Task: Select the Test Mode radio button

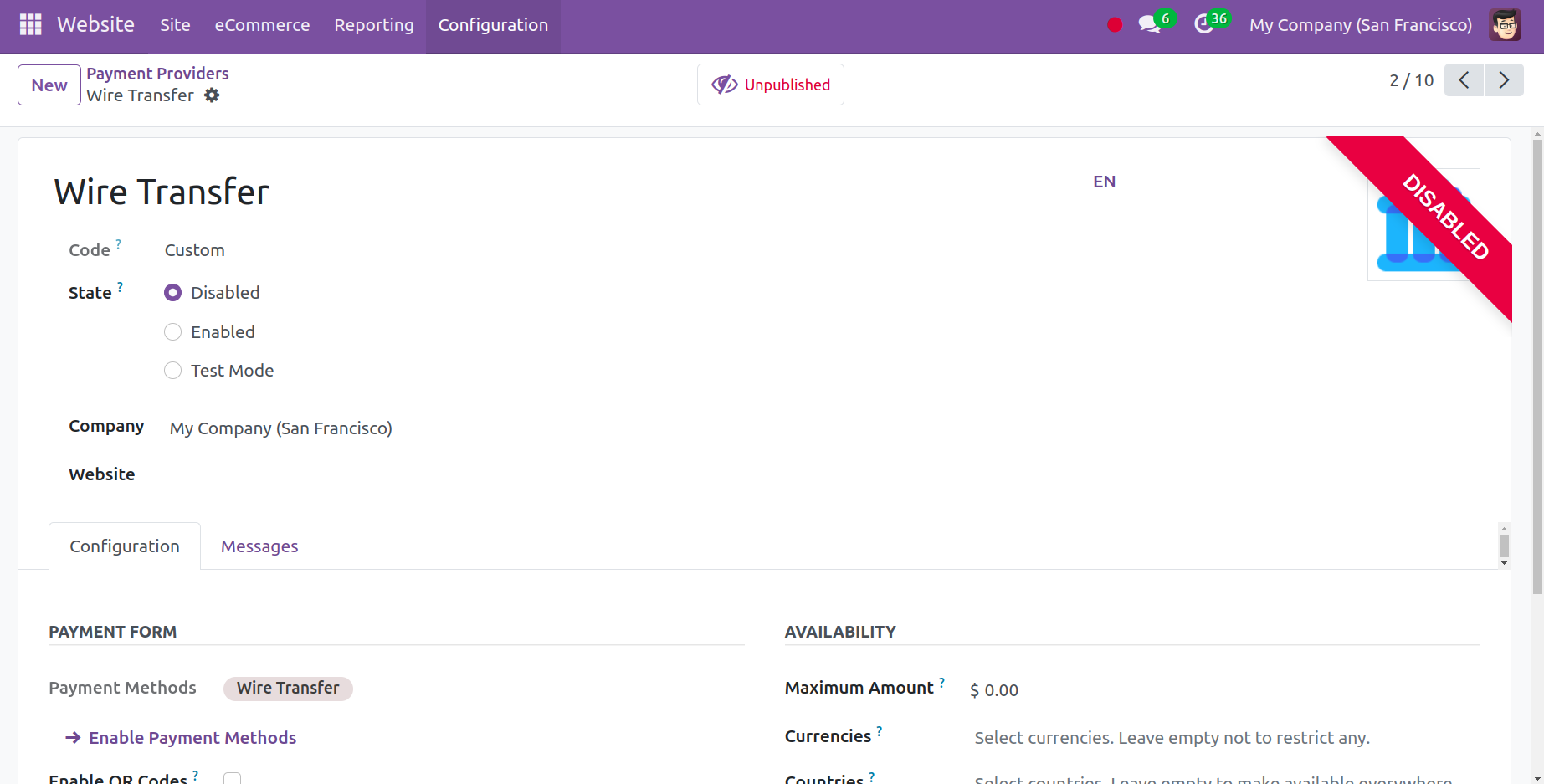Action: [x=172, y=371]
